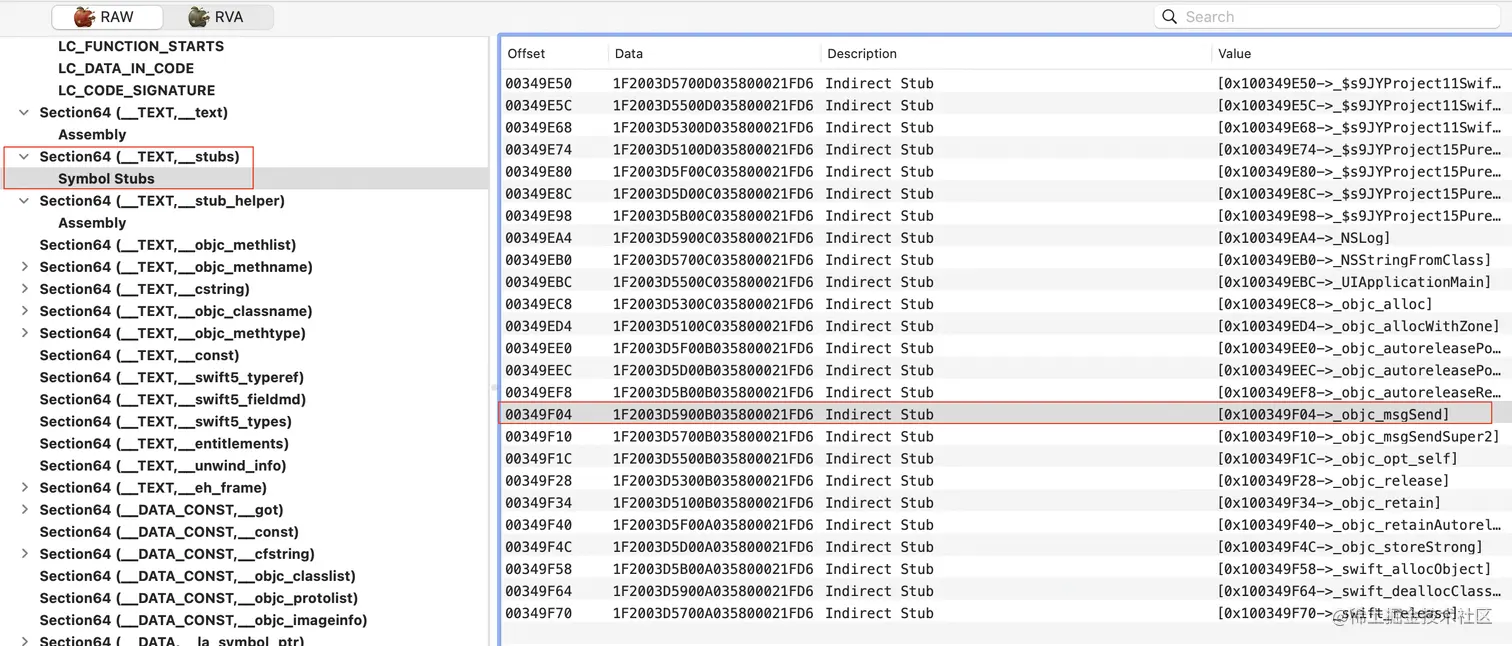This screenshot has width=1512, height=646.
Task: Select the _objc_msgSend stub value
Action: [1333, 414]
